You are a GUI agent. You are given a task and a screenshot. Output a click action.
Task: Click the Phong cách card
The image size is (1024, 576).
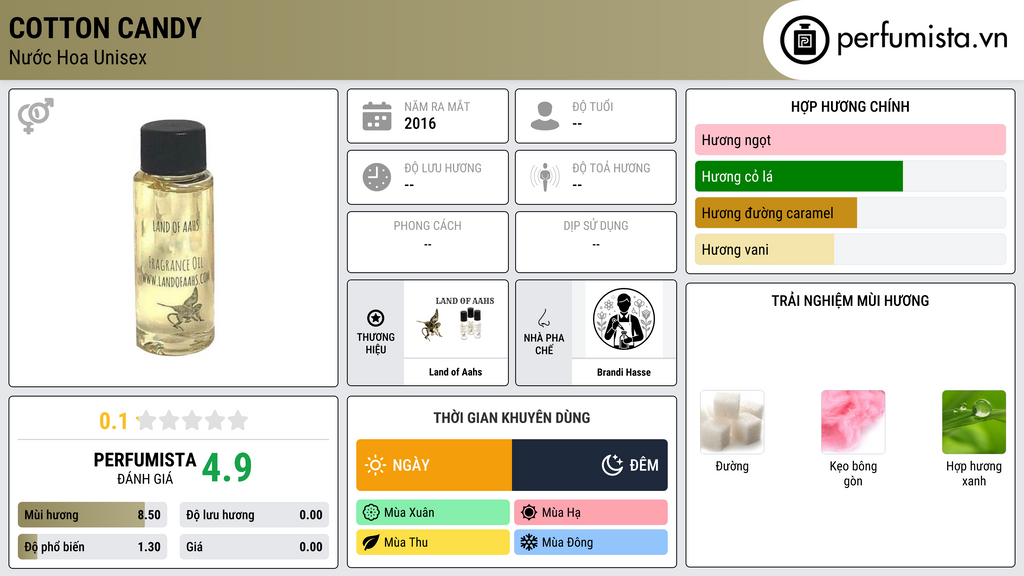428,242
